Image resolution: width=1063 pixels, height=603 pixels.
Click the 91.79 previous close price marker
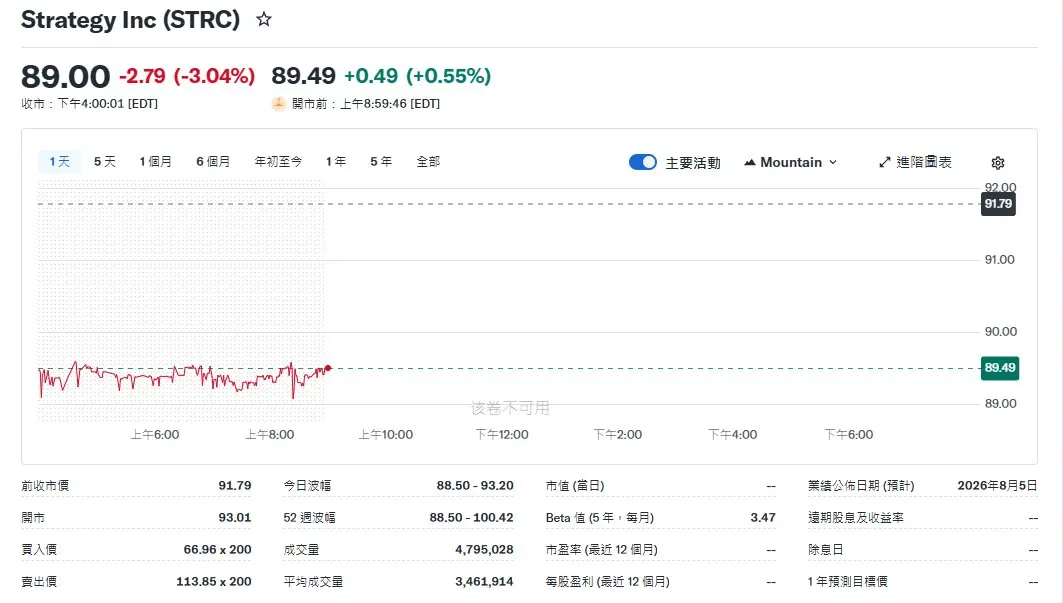point(998,203)
